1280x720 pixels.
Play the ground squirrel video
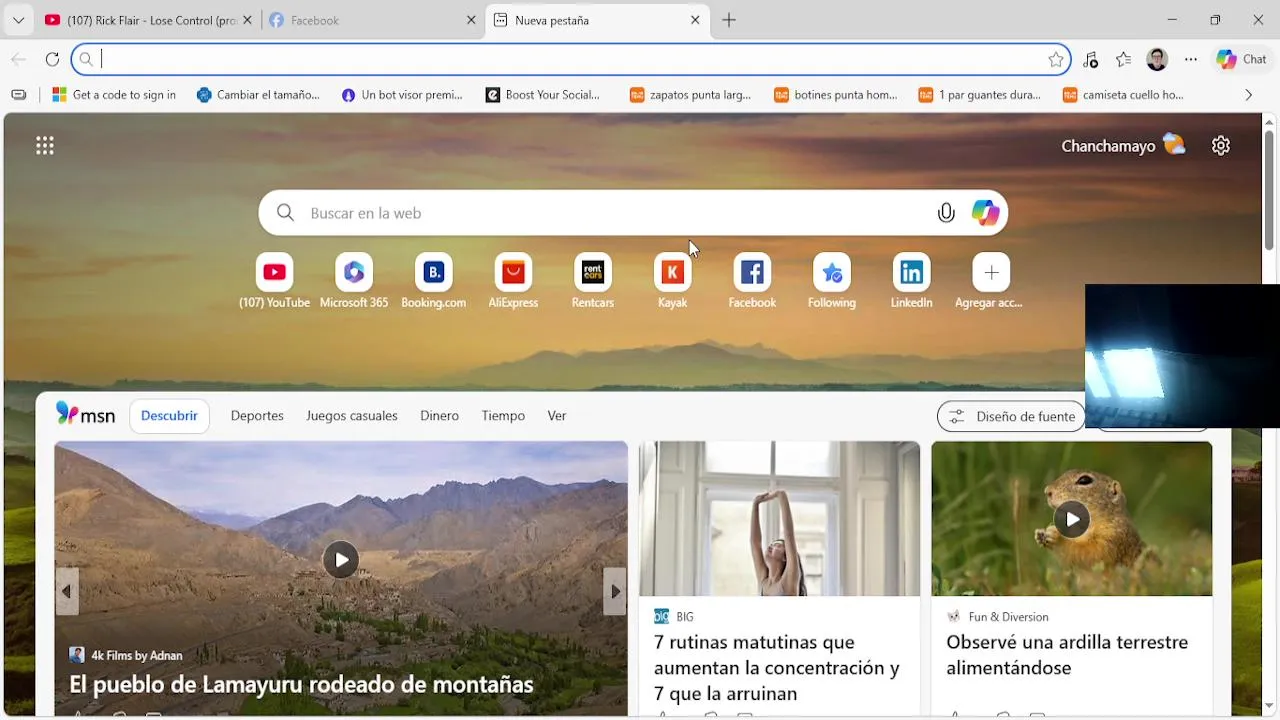pos(1072,519)
